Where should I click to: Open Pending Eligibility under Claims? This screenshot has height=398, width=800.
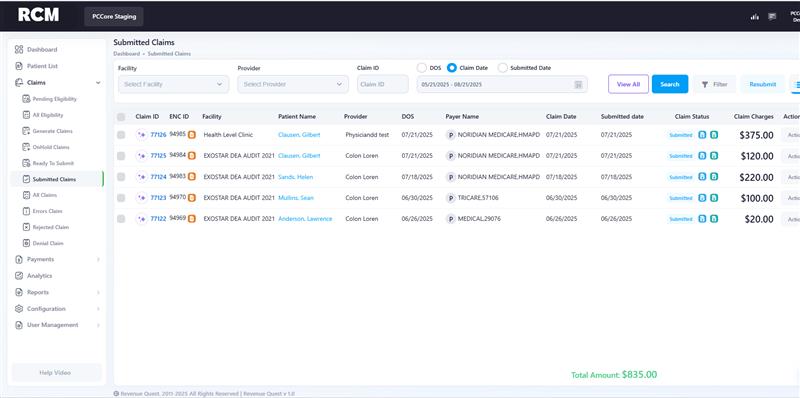pos(55,99)
